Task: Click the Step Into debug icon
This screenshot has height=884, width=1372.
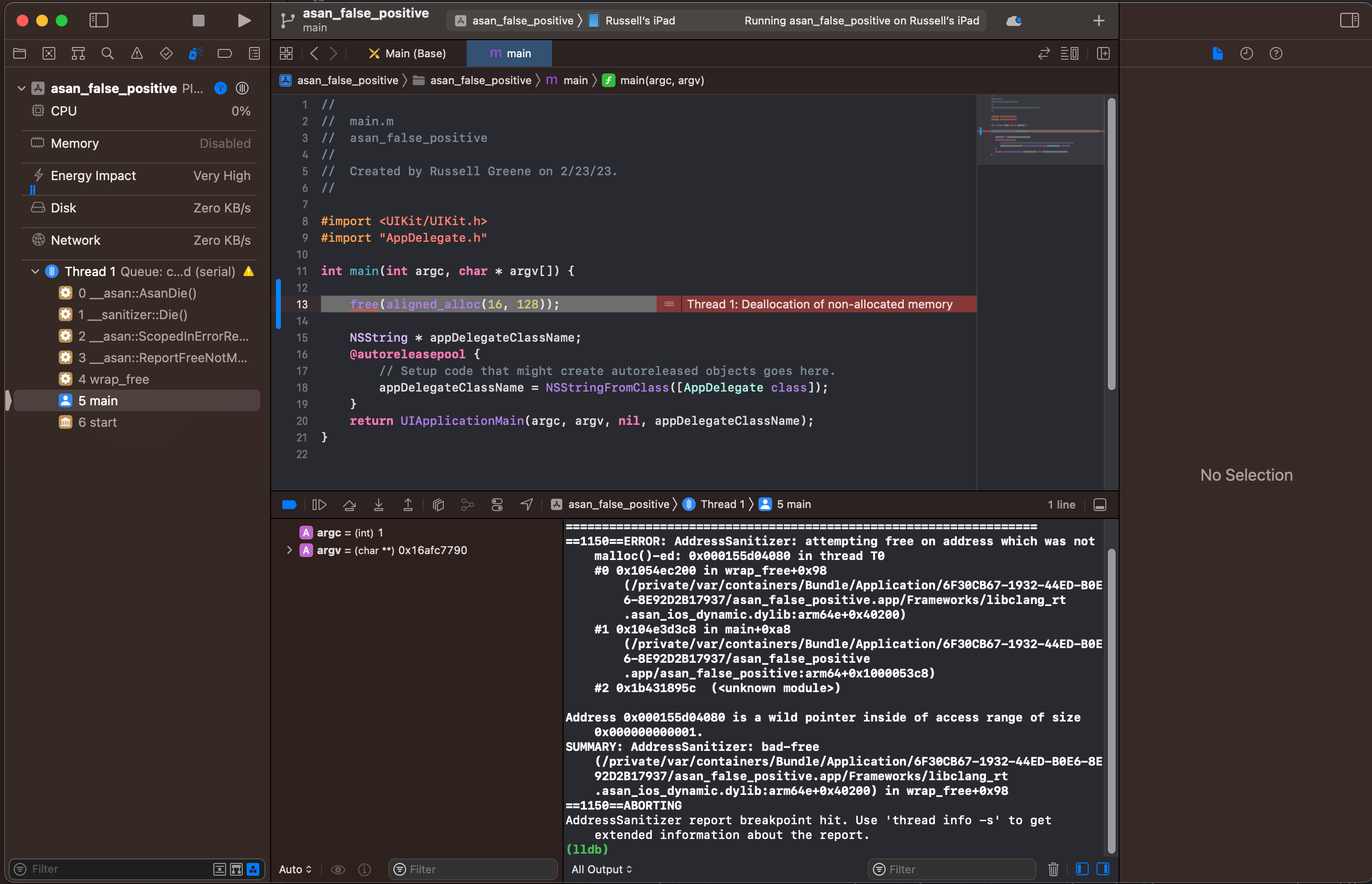Action: (379, 505)
